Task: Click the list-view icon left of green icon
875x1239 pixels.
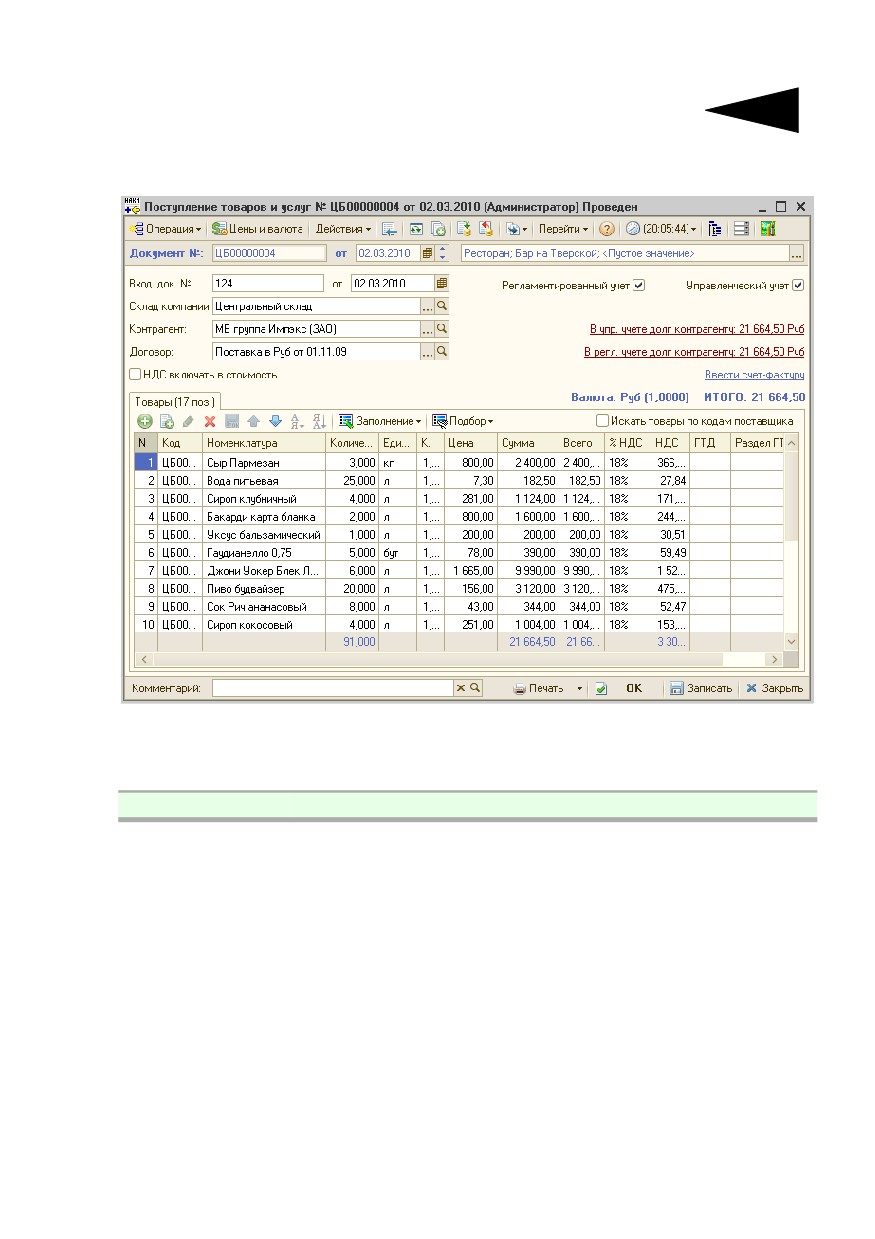Action: pos(741,229)
